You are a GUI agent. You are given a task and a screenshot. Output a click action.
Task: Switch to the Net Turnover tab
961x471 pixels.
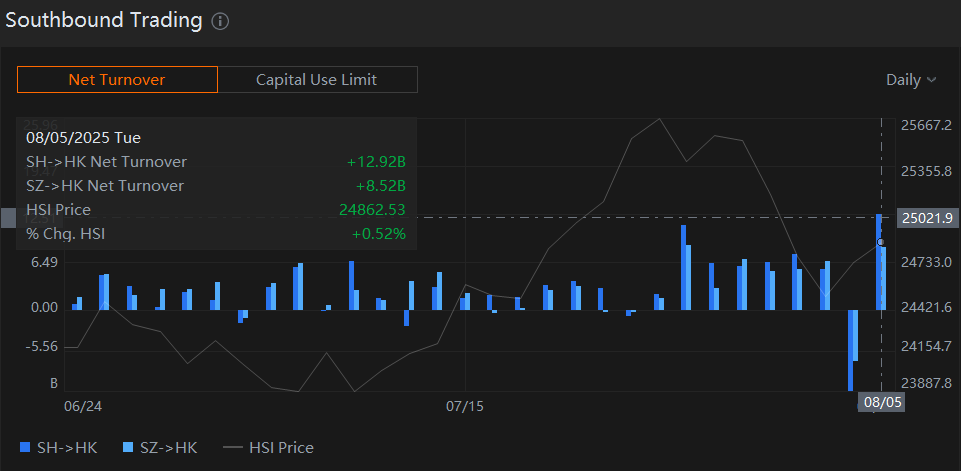click(x=117, y=80)
